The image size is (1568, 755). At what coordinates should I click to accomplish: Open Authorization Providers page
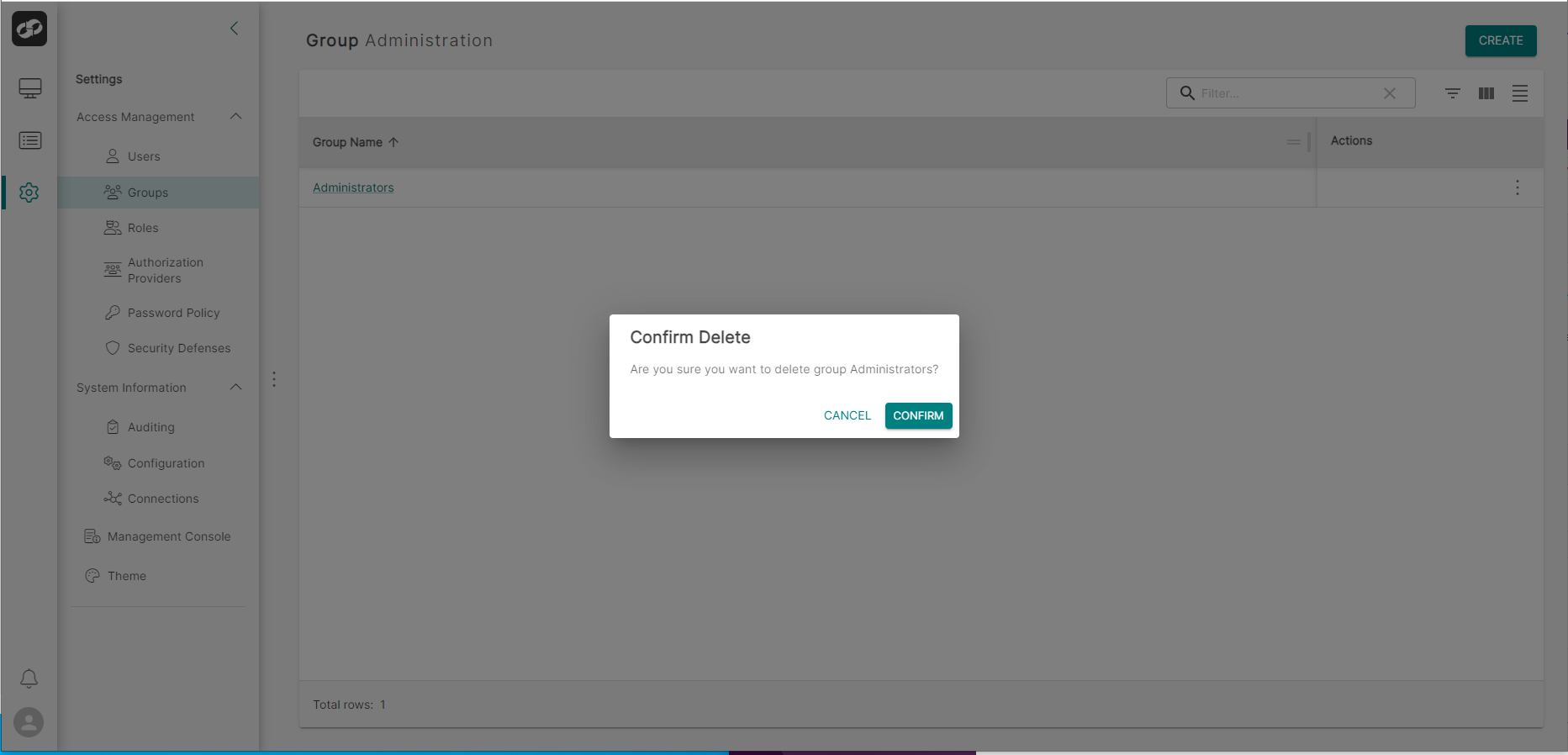click(166, 270)
